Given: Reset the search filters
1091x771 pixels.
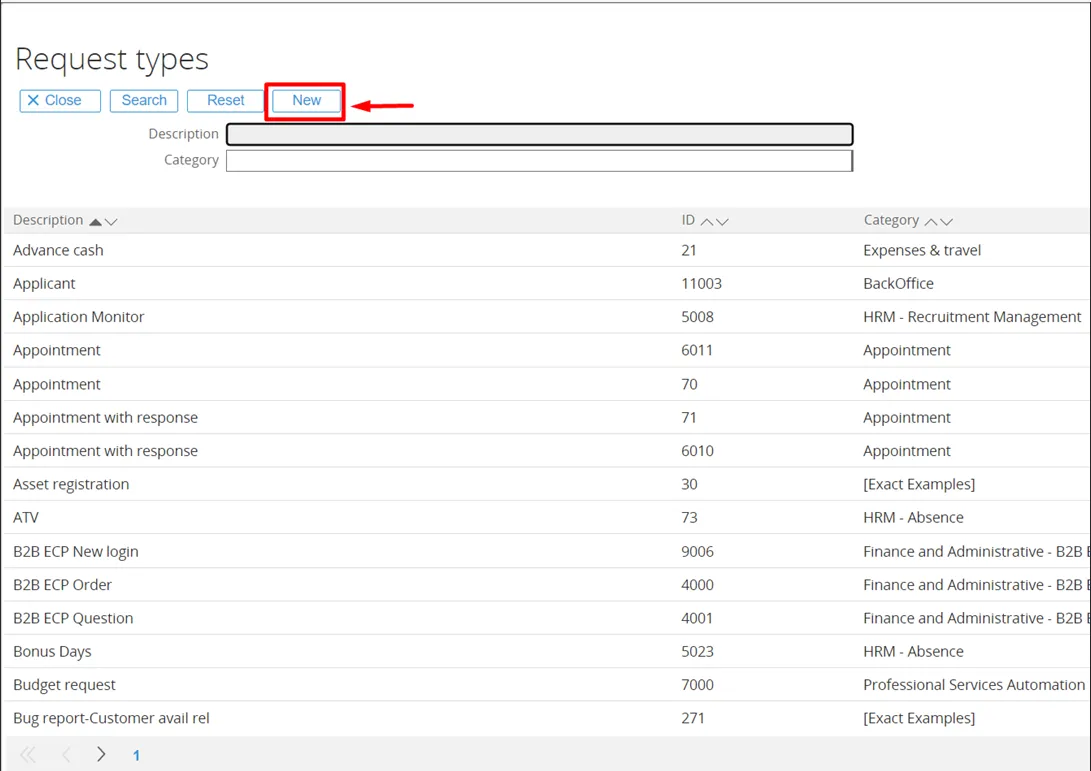Looking at the screenshot, I should click(225, 100).
